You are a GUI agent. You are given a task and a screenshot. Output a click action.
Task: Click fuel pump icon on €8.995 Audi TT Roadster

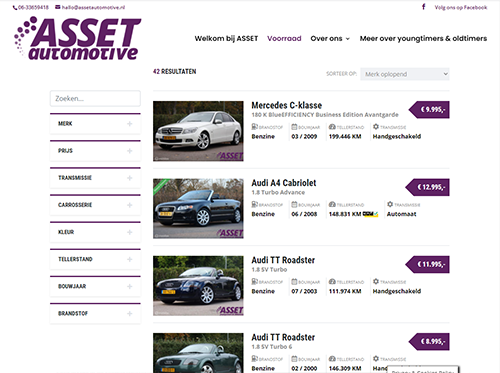point(255,359)
